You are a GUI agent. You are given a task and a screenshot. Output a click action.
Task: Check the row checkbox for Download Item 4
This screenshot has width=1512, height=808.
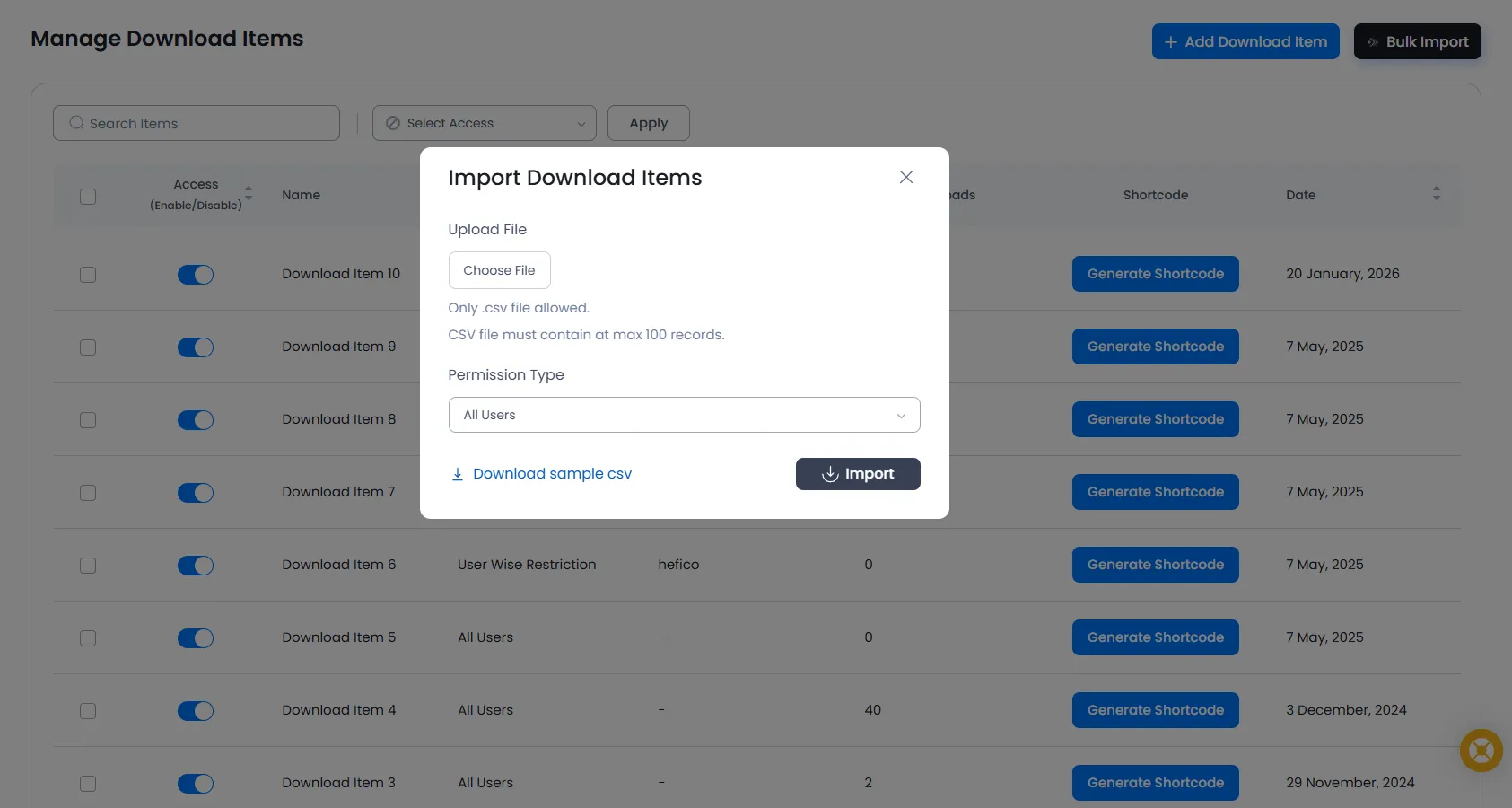pos(87,711)
